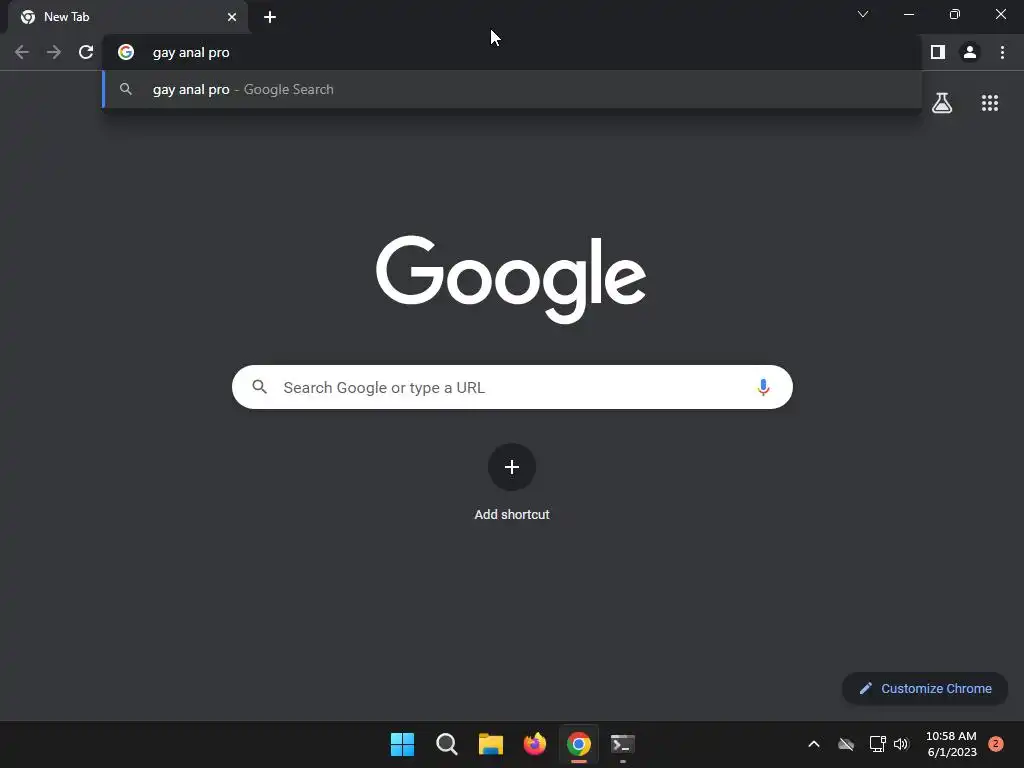The height and width of the screenshot is (768, 1024).
Task: Open Windows taskbar search
Action: (447, 744)
